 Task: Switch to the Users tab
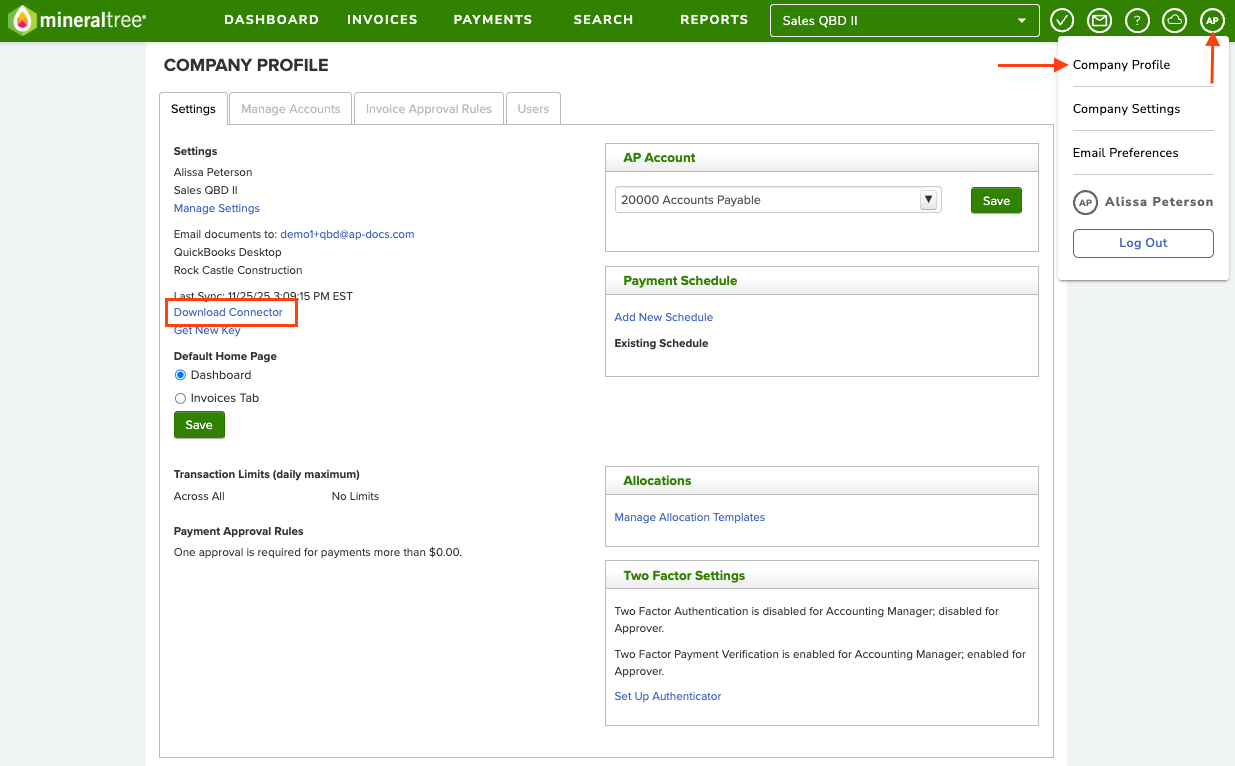pyautogui.click(x=533, y=109)
